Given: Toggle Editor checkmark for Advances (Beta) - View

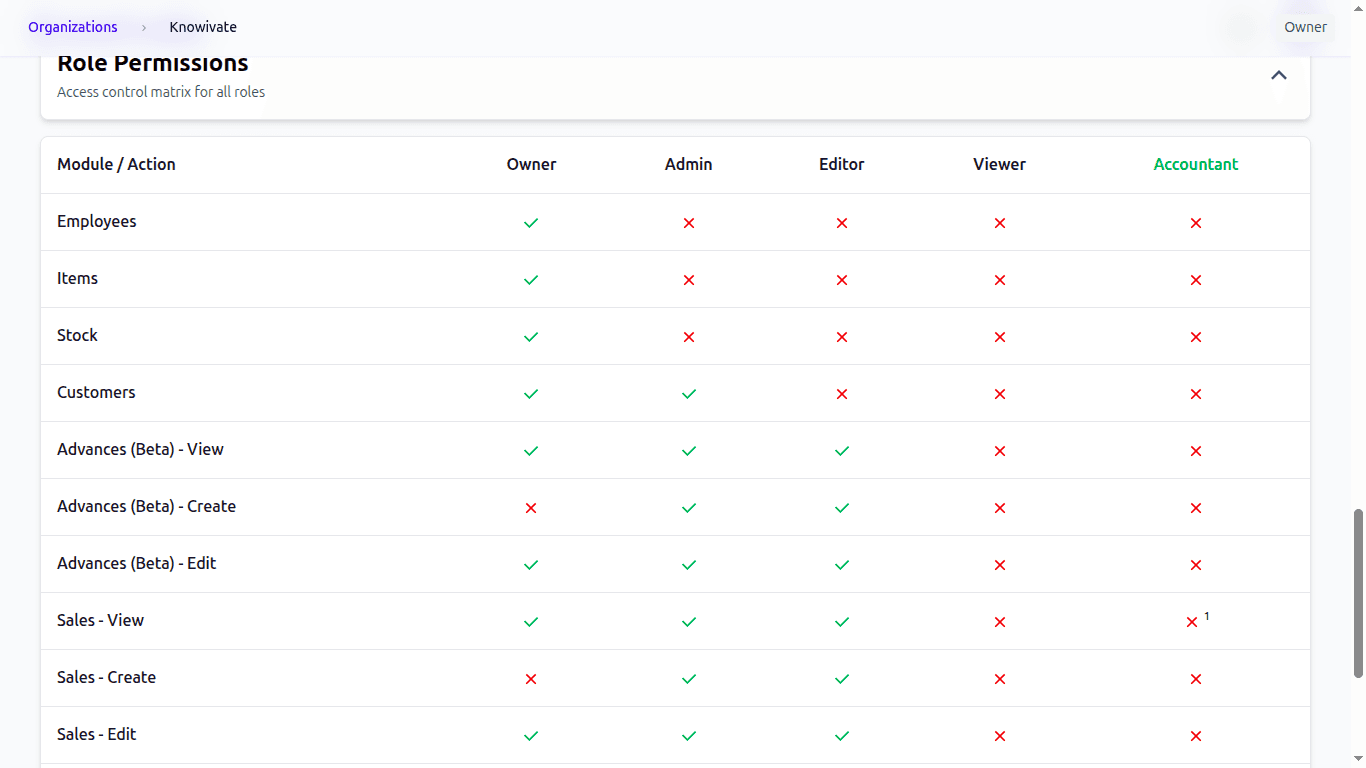Looking at the screenshot, I should pyautogui.click(x=842, y=451).
